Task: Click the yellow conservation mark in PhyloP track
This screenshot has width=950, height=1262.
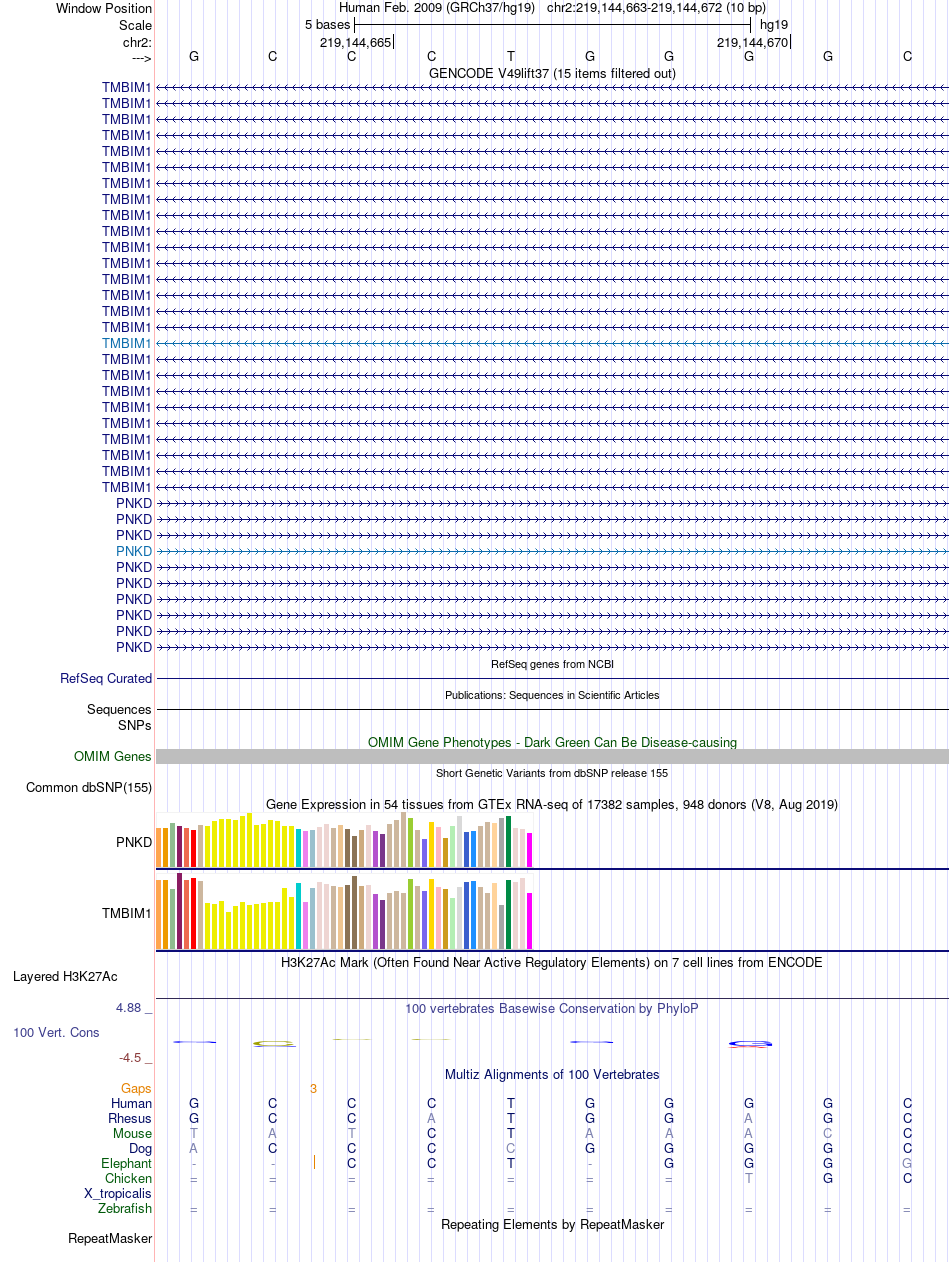Action: (x=273, y=1043)
